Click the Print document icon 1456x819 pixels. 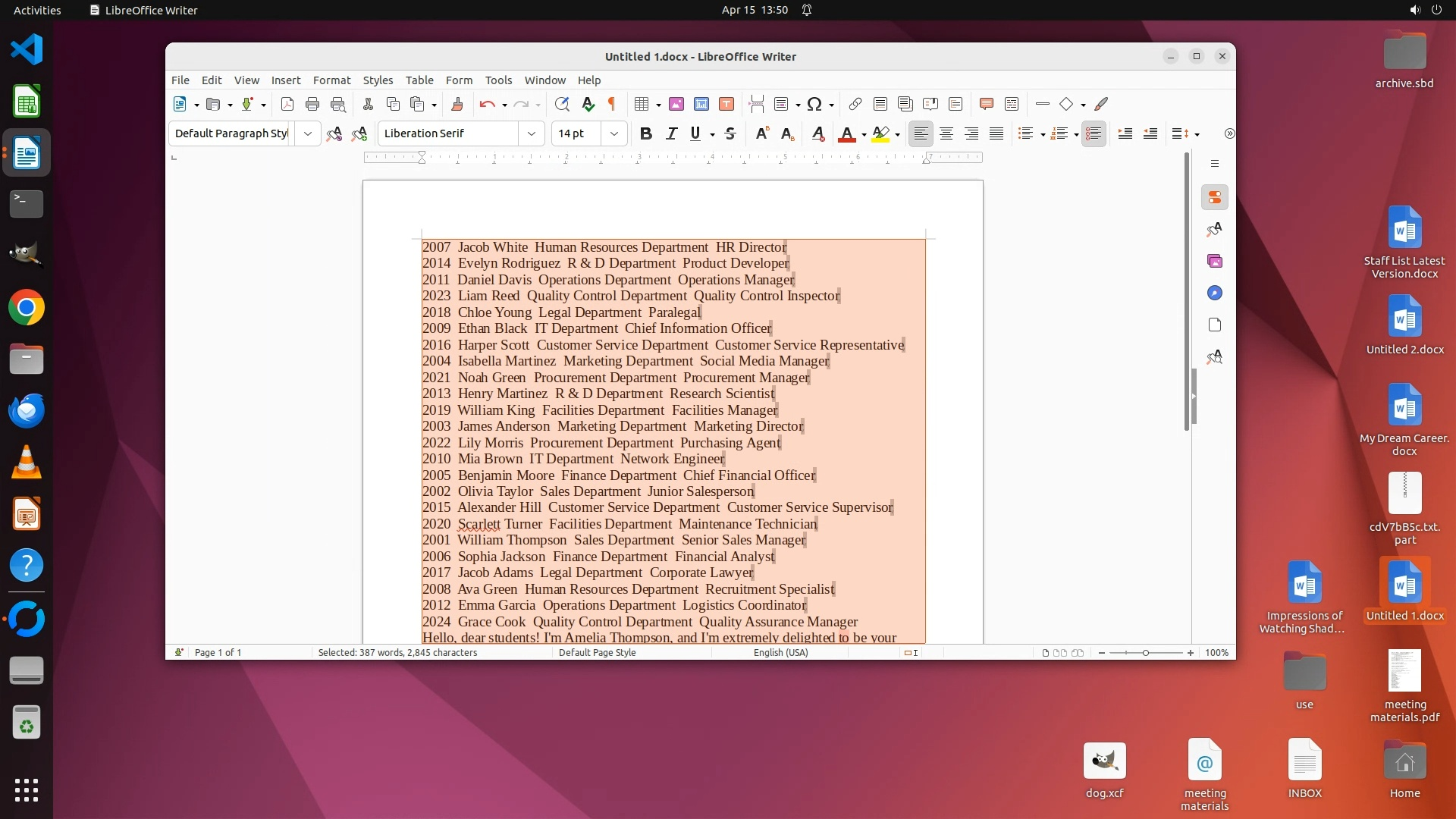[312, 104]
